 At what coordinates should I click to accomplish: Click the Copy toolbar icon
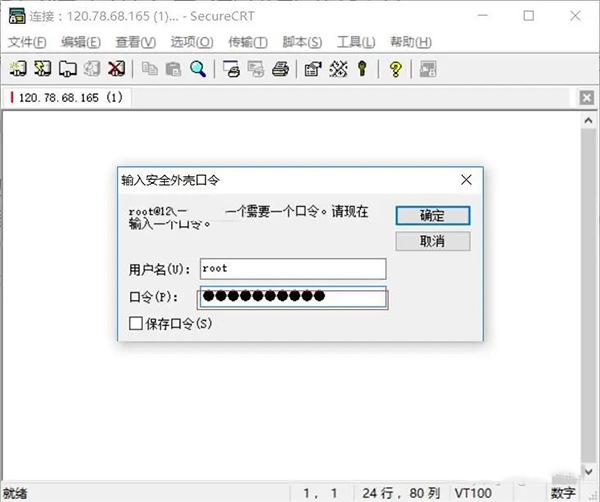149,69
